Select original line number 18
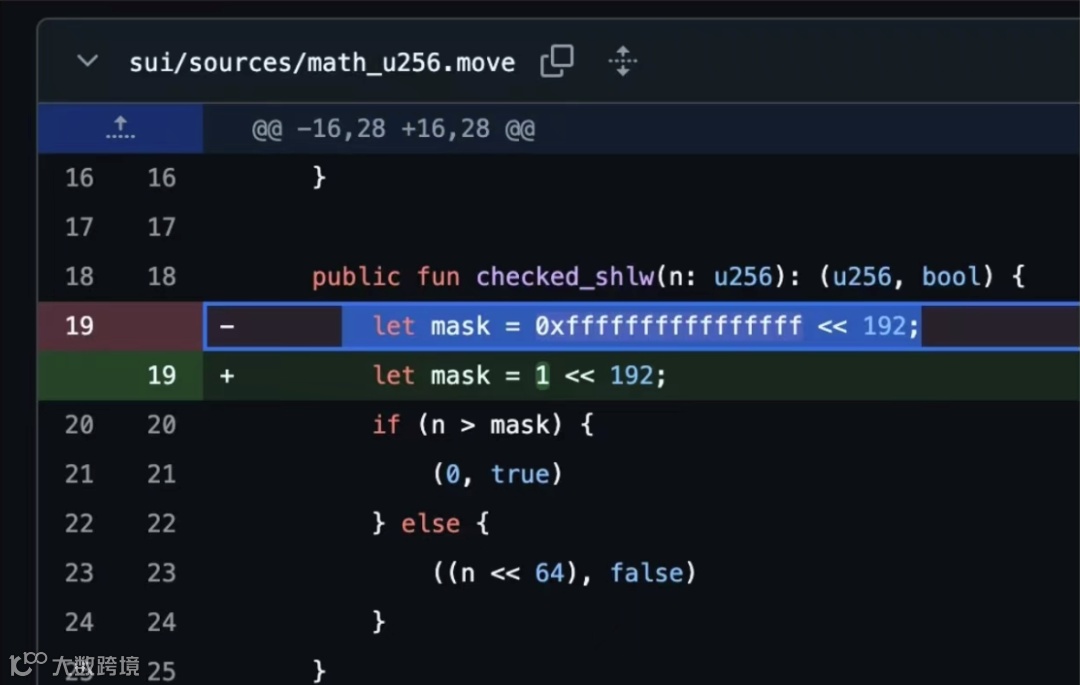The image size is (1080, 685). pos(79,277)
